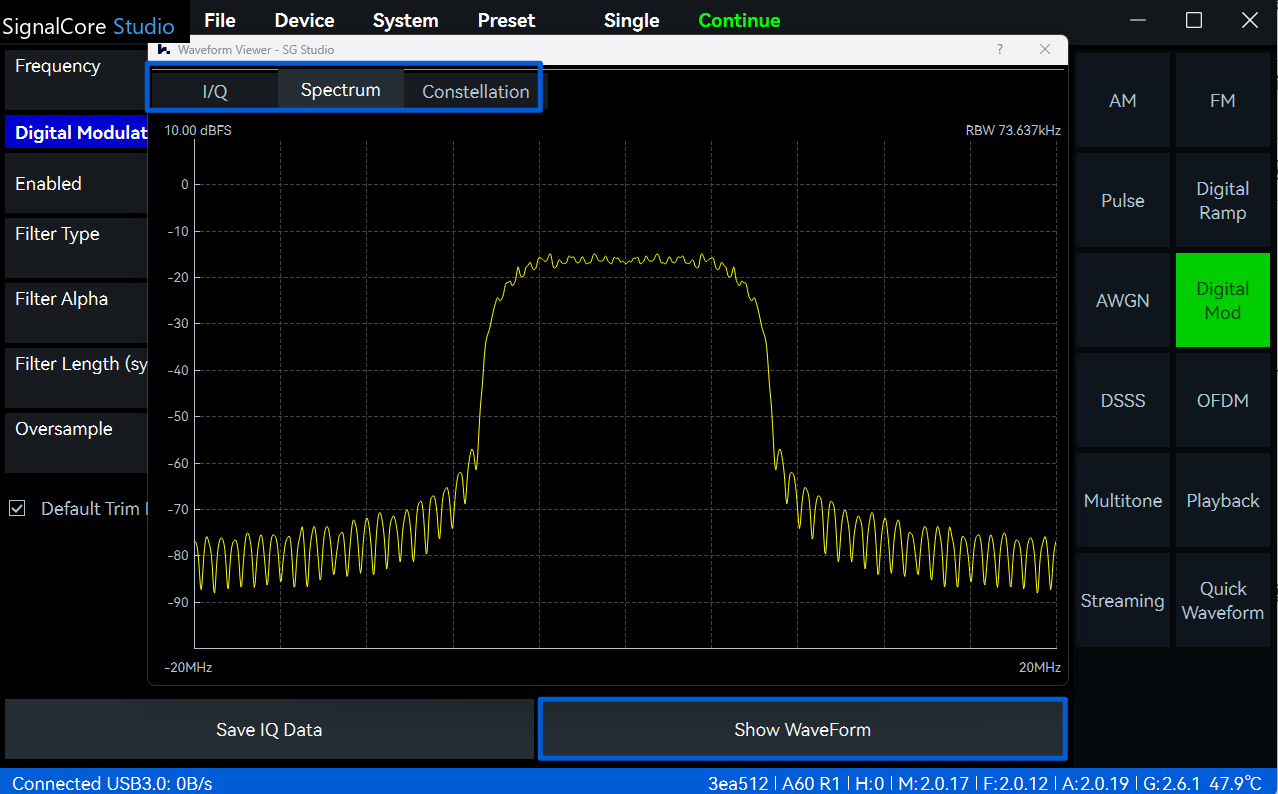
Task: Switch to the Constellation tab
Action: pyautogui.click(x=476, y=91)
